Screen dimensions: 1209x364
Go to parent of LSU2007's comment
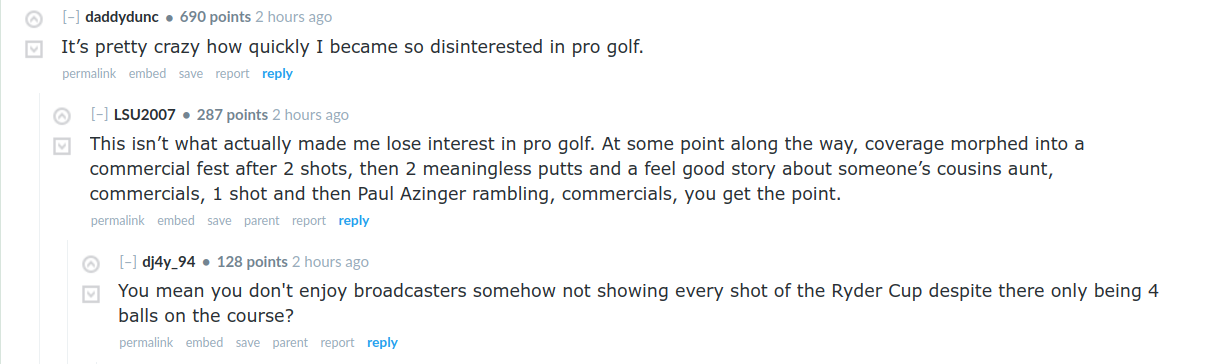(262, 220)
